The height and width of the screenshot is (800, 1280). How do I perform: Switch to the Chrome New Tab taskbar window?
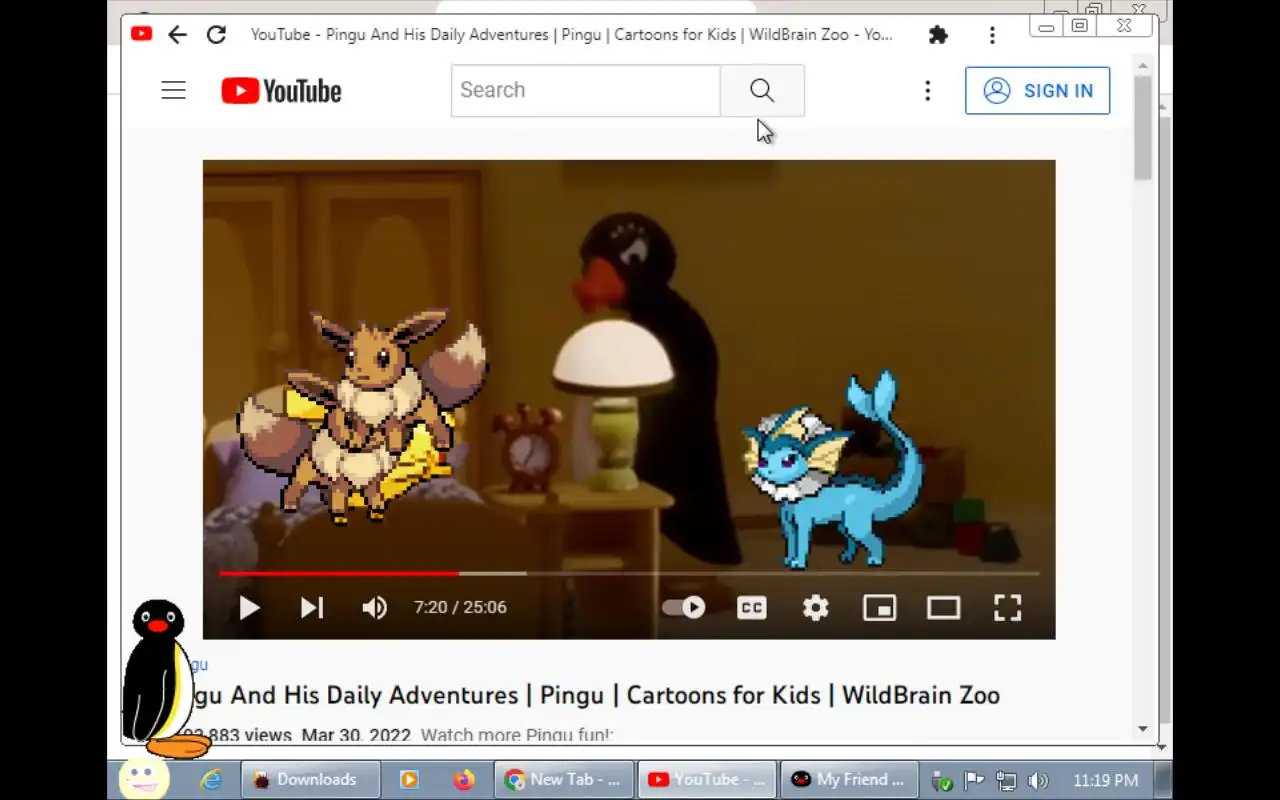coord(564,780)
